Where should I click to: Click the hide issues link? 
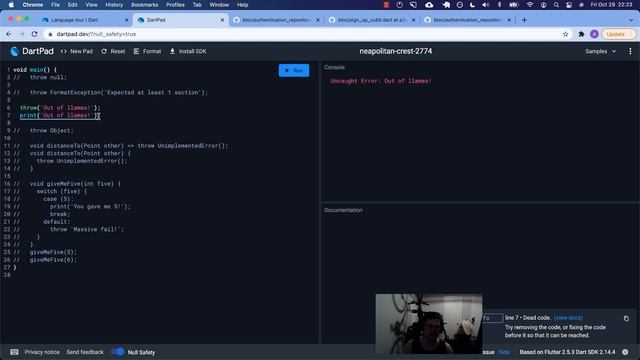pos(504,352)
